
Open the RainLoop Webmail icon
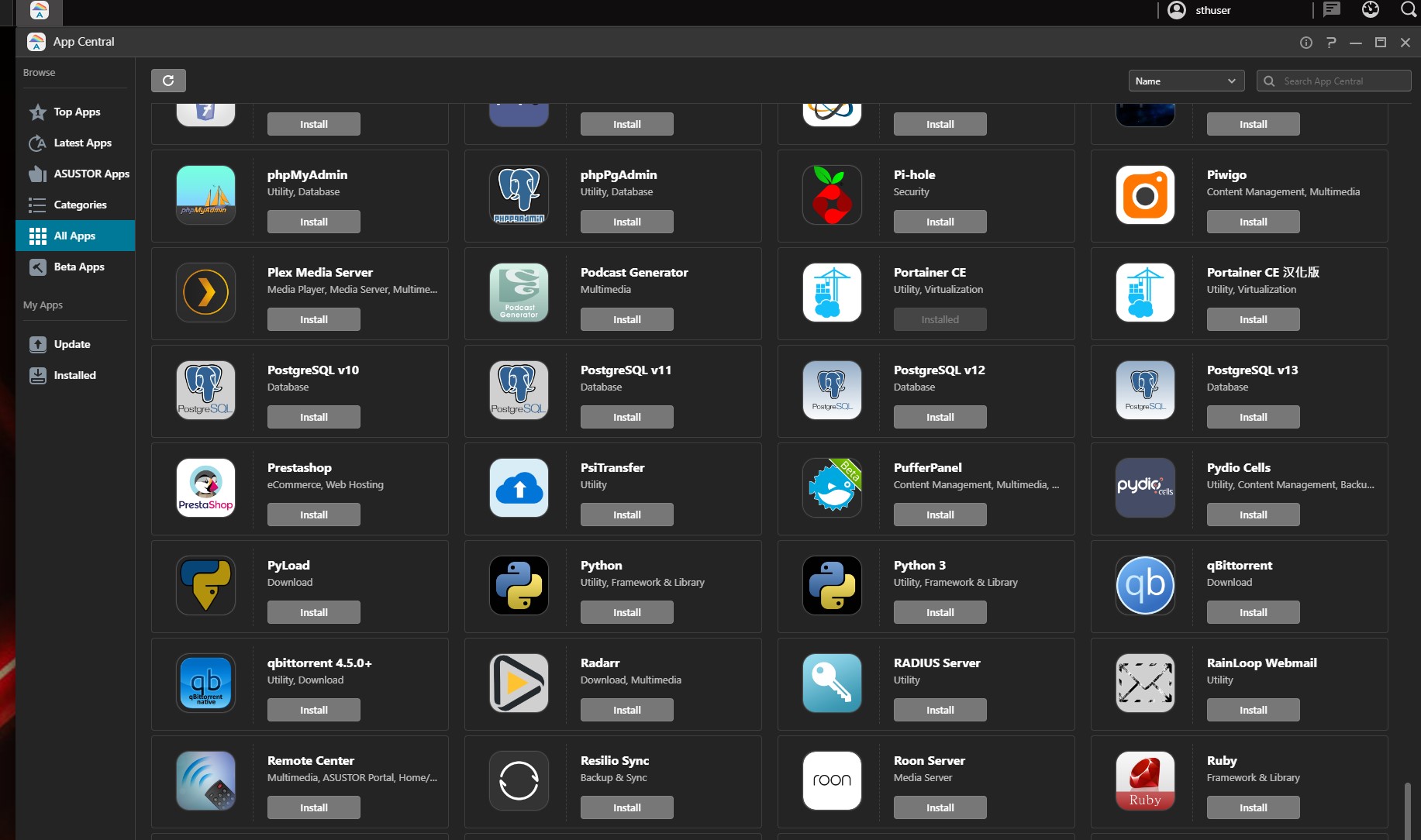[x=1145, y=683]
